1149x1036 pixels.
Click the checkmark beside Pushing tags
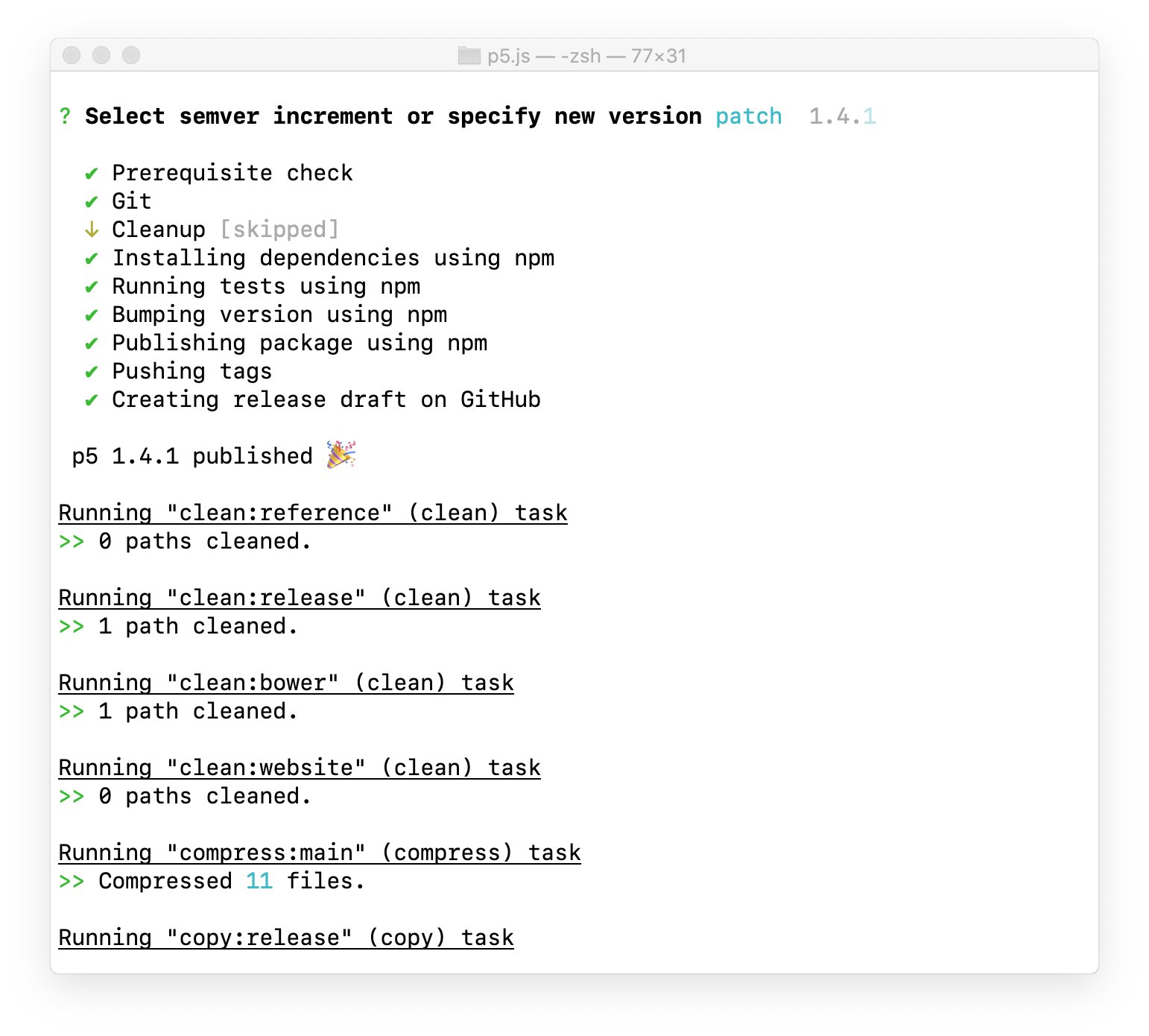[91, 372]
